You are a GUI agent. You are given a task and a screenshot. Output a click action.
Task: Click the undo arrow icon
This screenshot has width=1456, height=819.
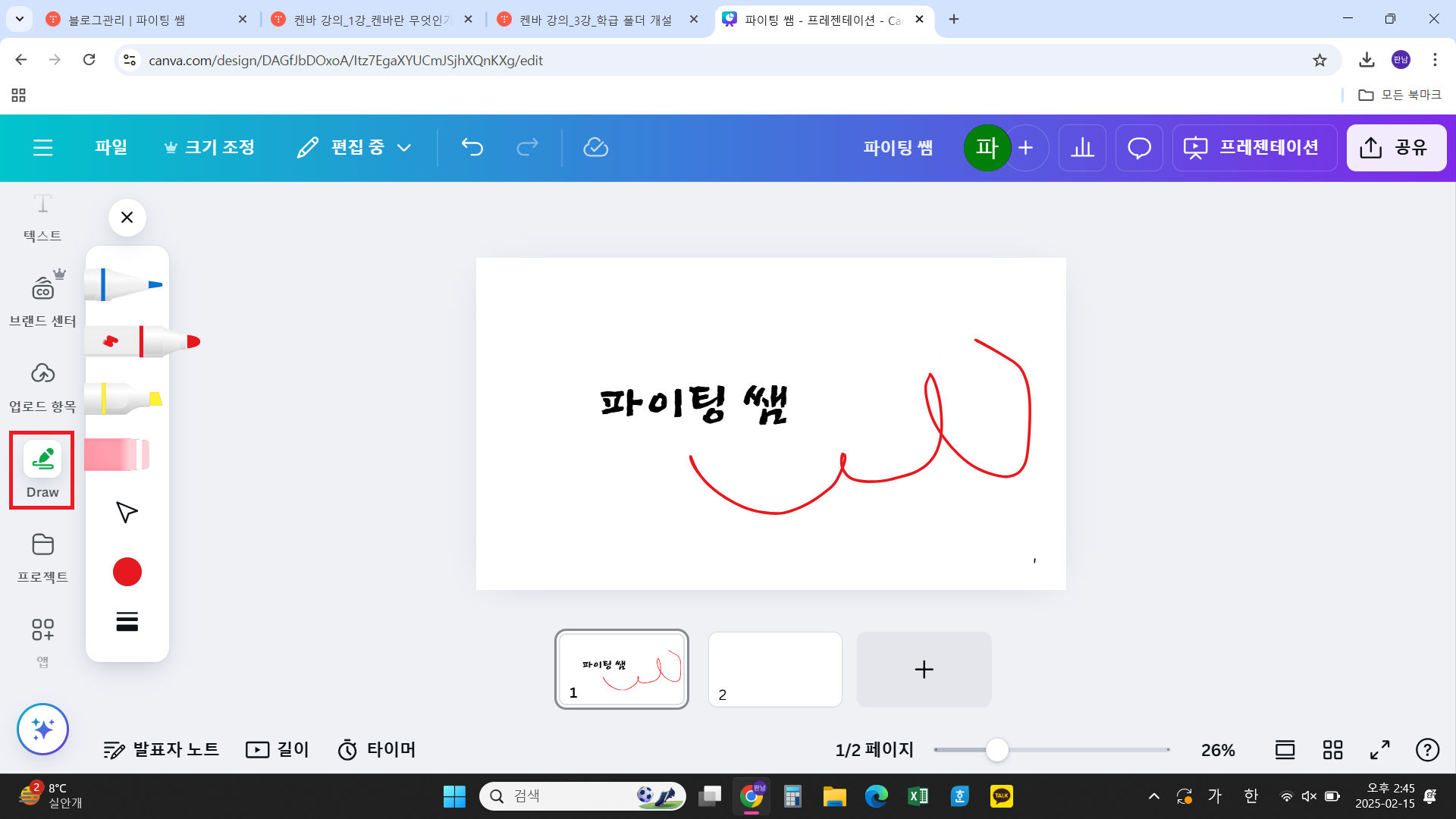click(x=472, y=147)
